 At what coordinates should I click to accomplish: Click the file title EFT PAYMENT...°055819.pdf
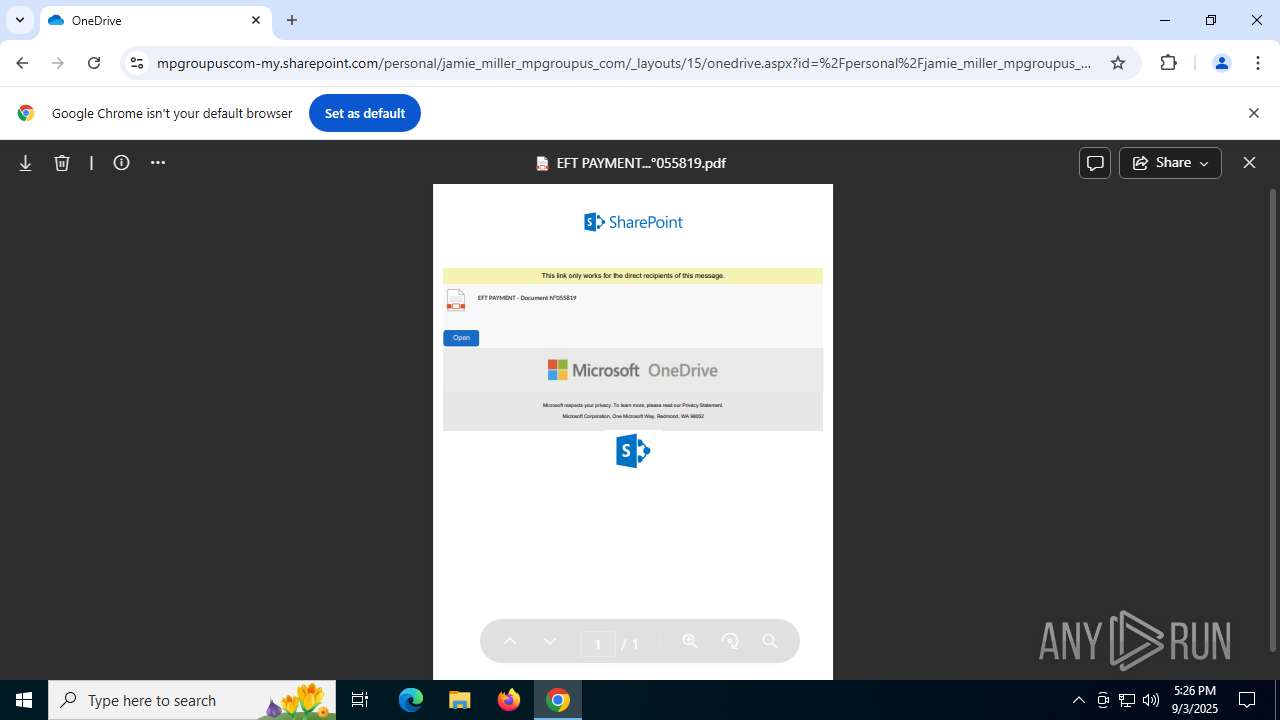click(x=640, y=163)
